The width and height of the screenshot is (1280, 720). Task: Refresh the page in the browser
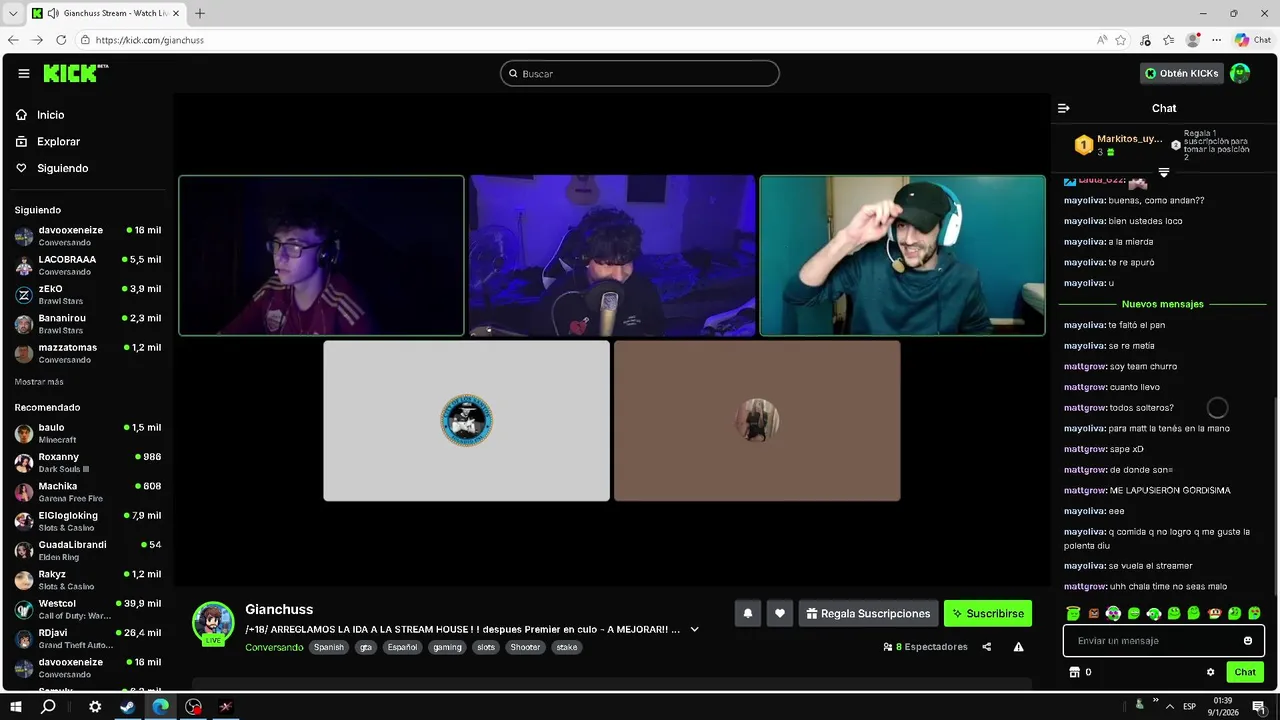(x=61, y=40)
